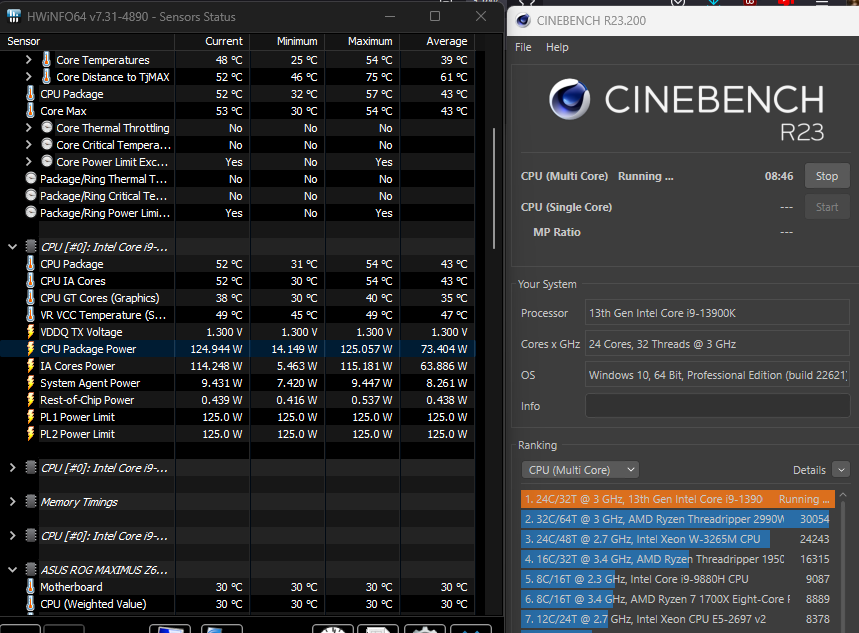Screen dimensions: 859x633
Task: Select the Threadripper 2990W ranking row
Action: pyautogui.click(x=678, y=519)
